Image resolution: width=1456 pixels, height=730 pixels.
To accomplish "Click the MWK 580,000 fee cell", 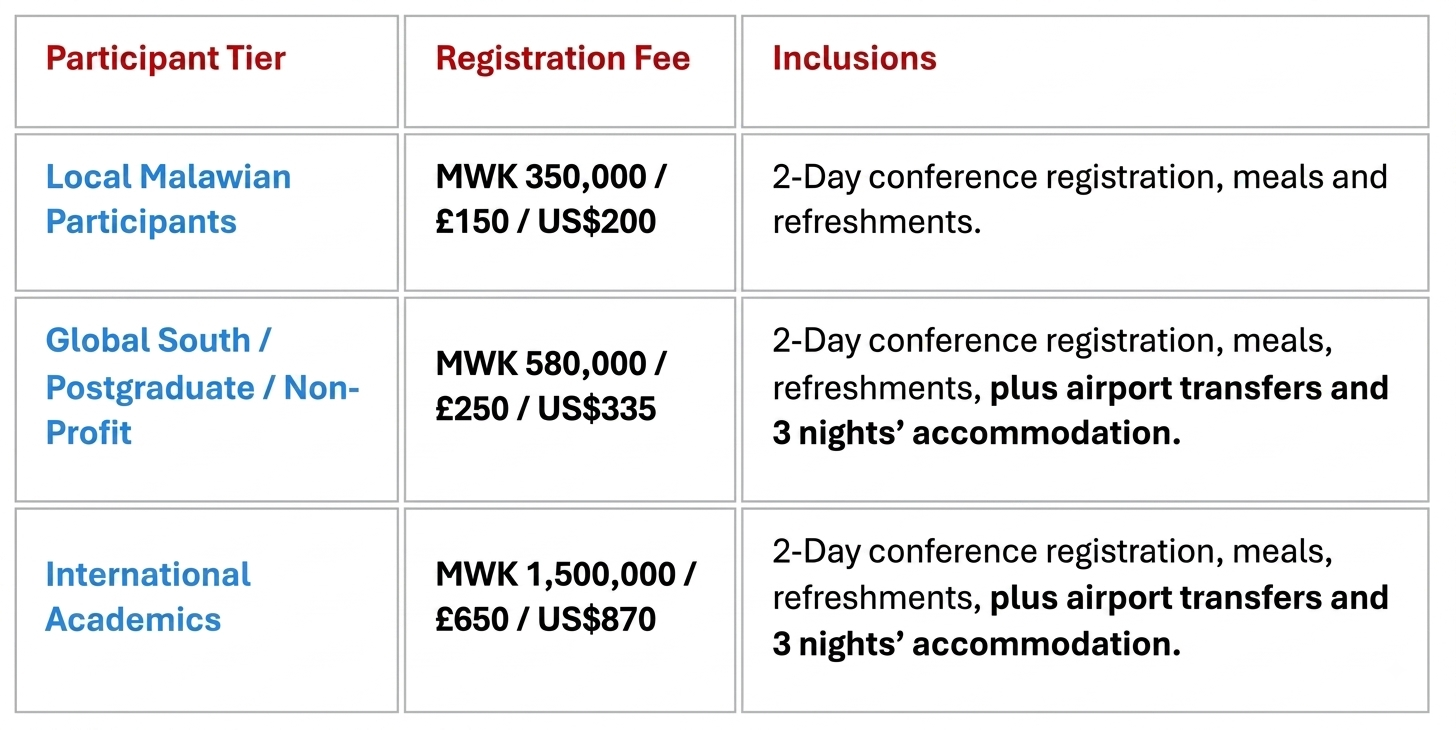I will coord(570,399).
